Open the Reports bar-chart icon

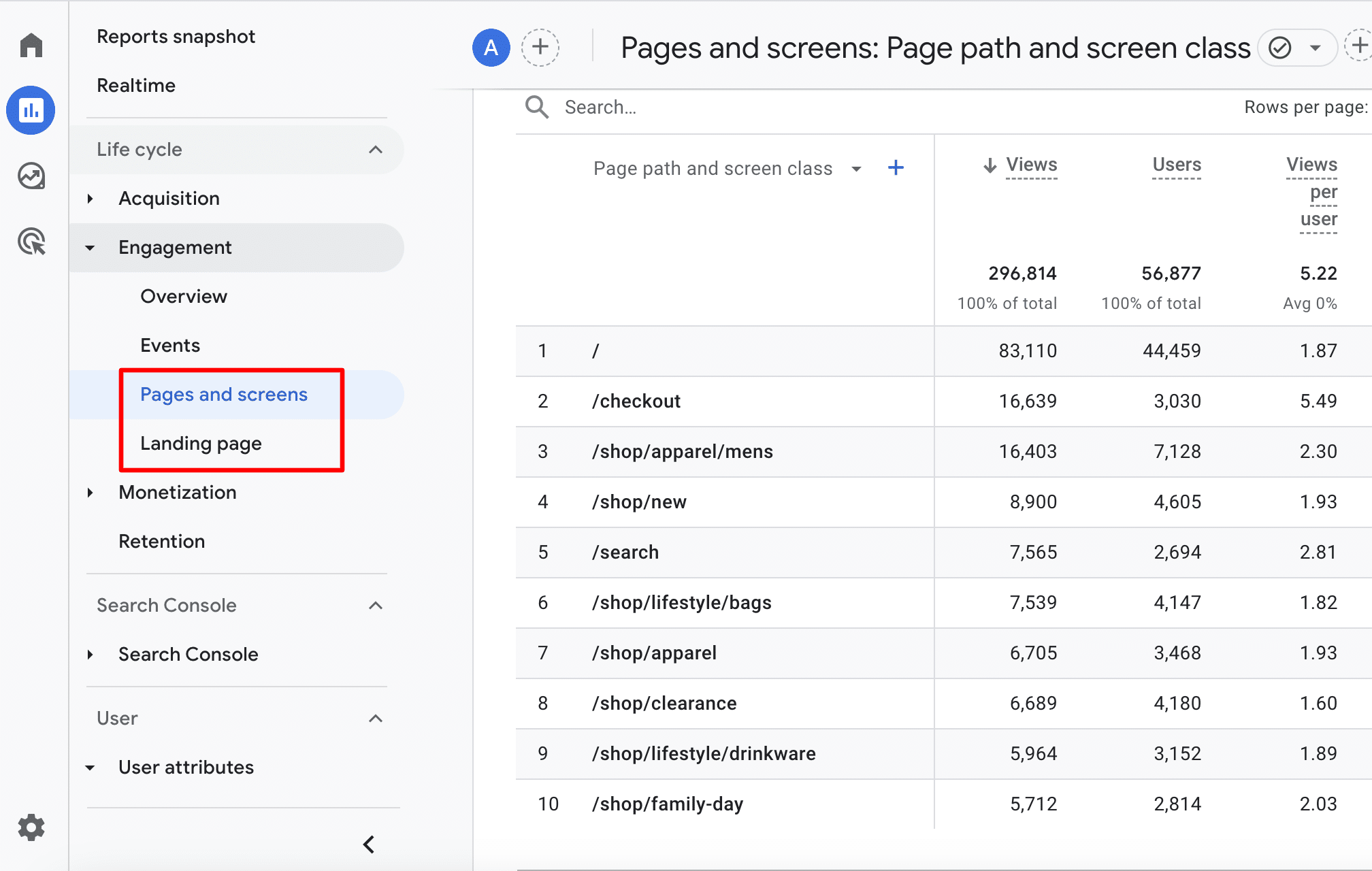31,110
